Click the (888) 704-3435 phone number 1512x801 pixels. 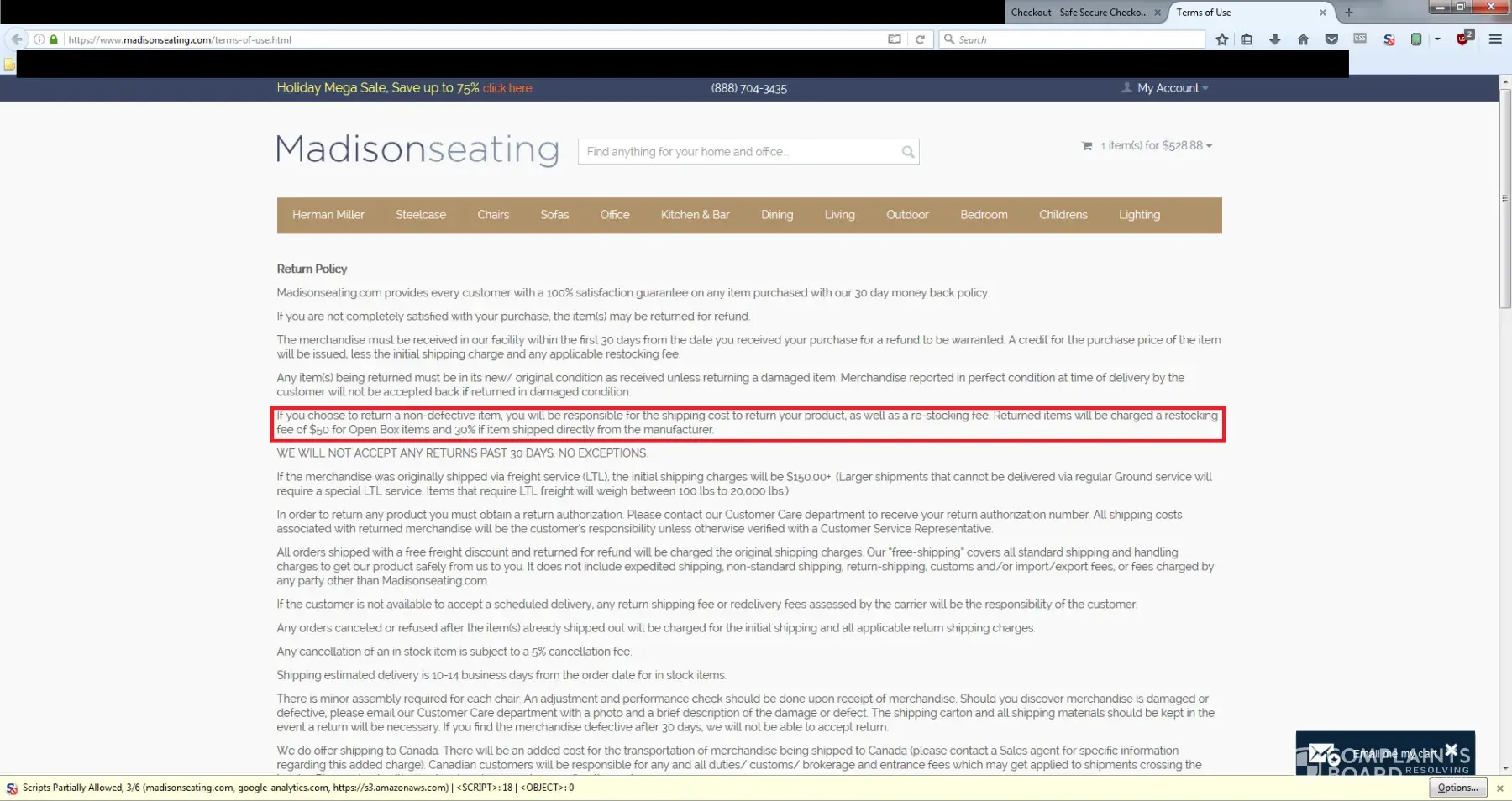click(749, 88)
